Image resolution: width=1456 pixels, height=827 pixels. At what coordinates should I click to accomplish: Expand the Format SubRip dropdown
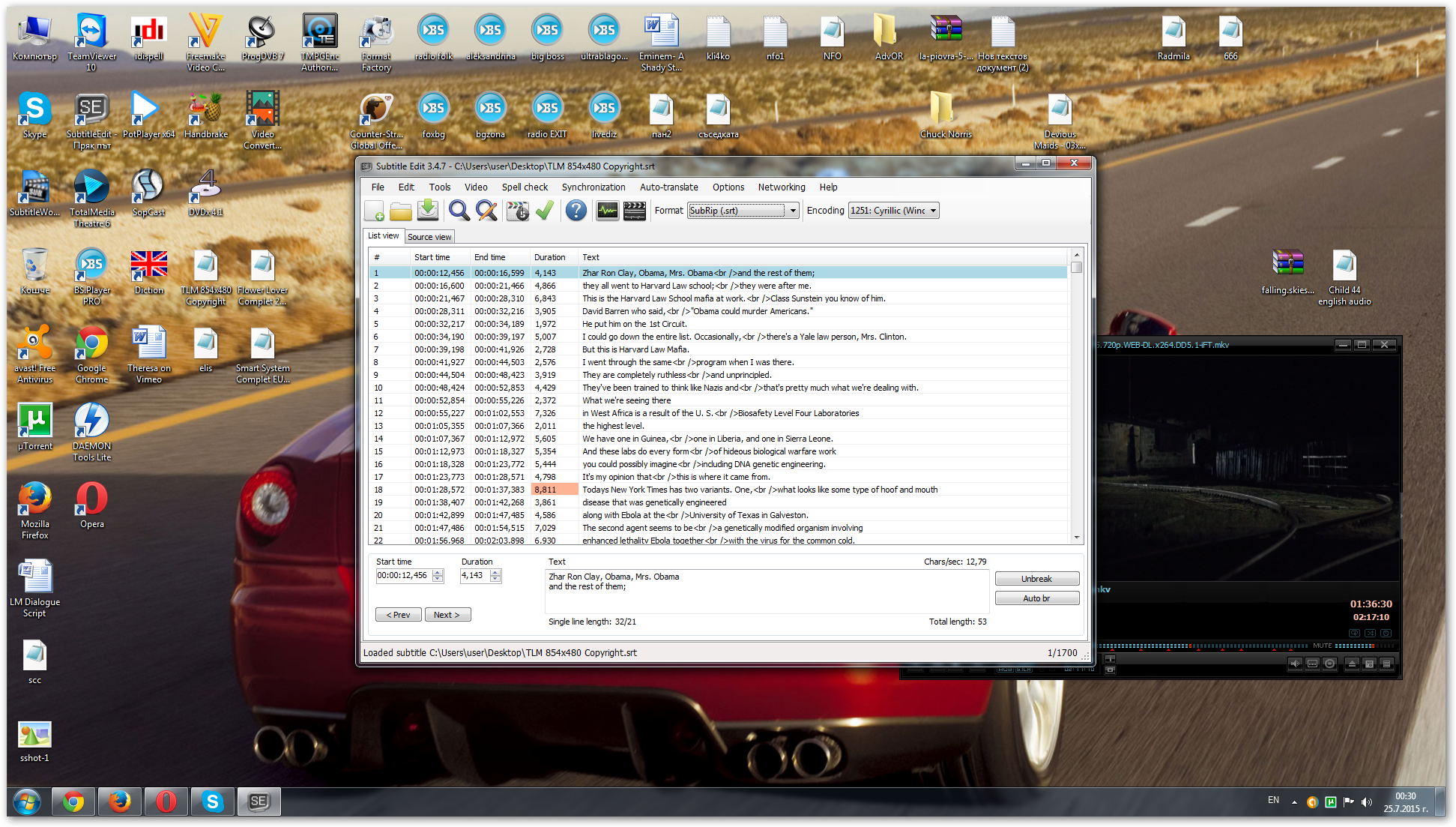[x=793, y=211]
